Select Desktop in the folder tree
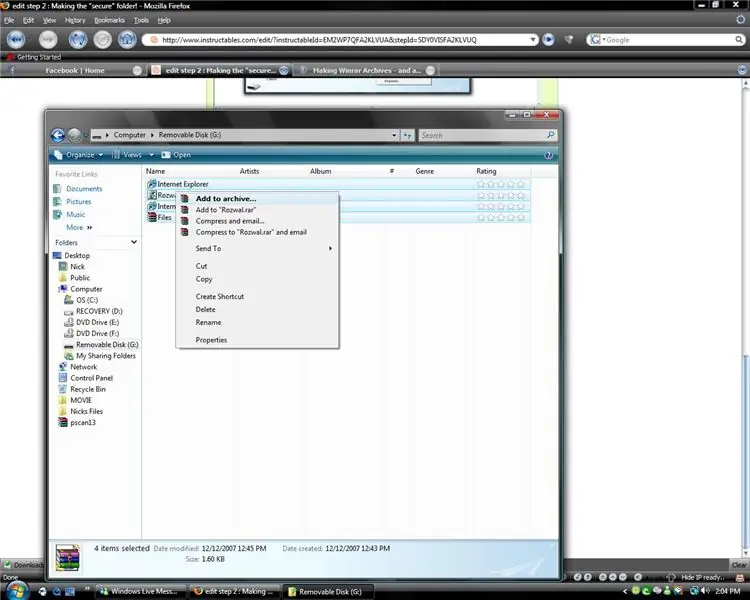Viewport: 750px width, 600px height. 77,256
